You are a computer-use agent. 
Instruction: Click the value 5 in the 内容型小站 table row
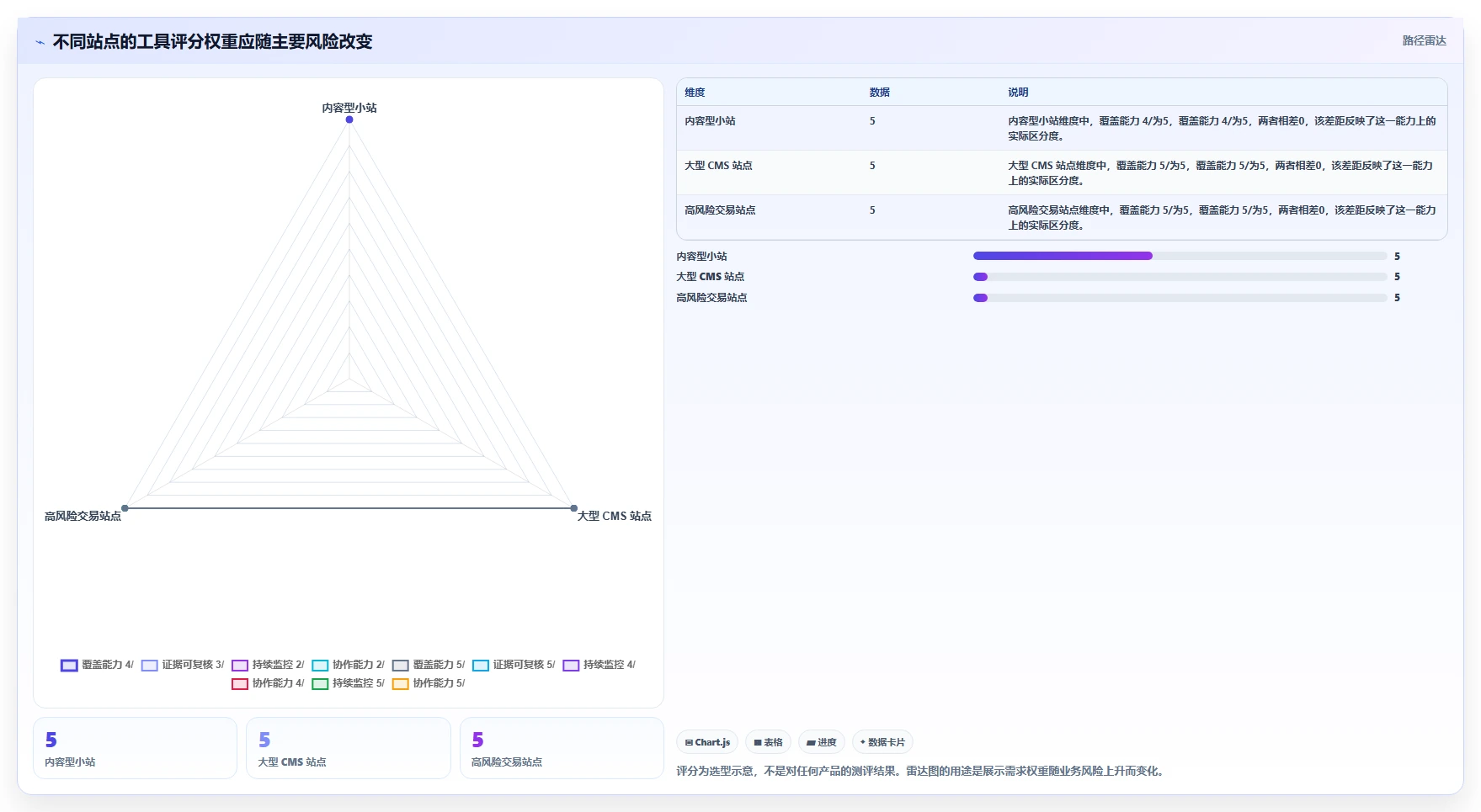(x=872, y=121)
